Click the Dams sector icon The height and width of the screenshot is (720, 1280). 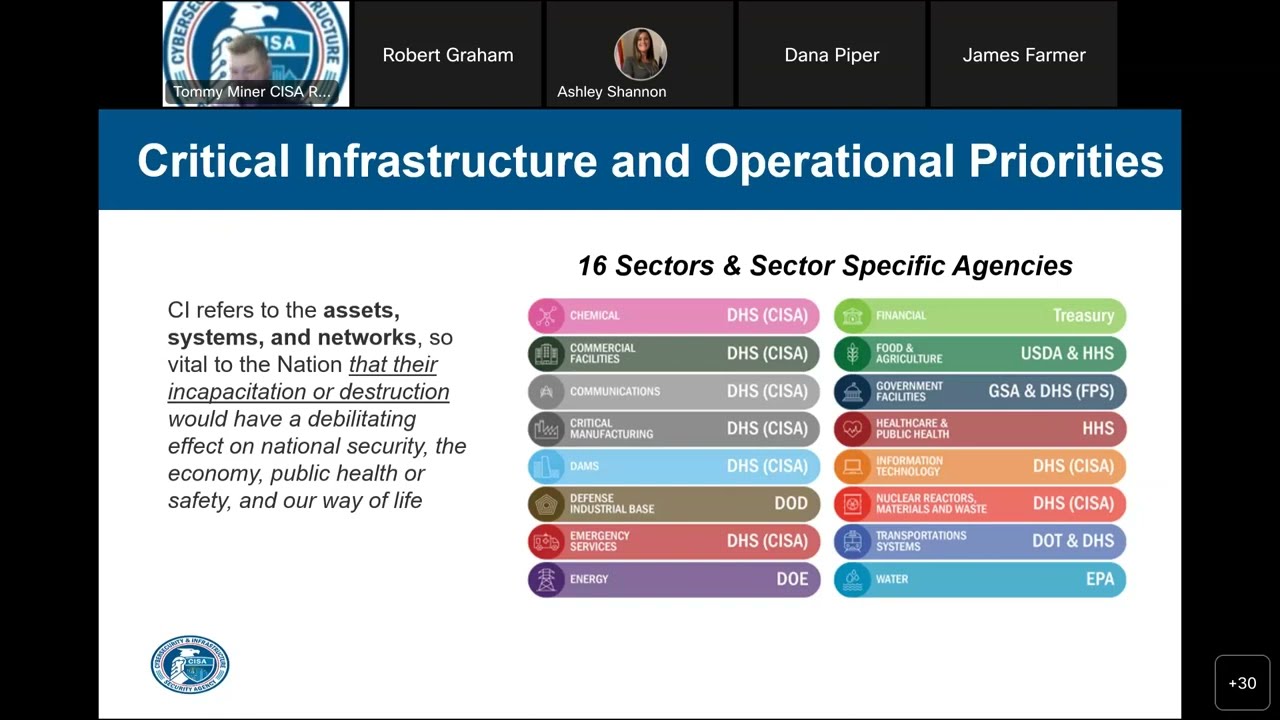click(x=547, y=466)
